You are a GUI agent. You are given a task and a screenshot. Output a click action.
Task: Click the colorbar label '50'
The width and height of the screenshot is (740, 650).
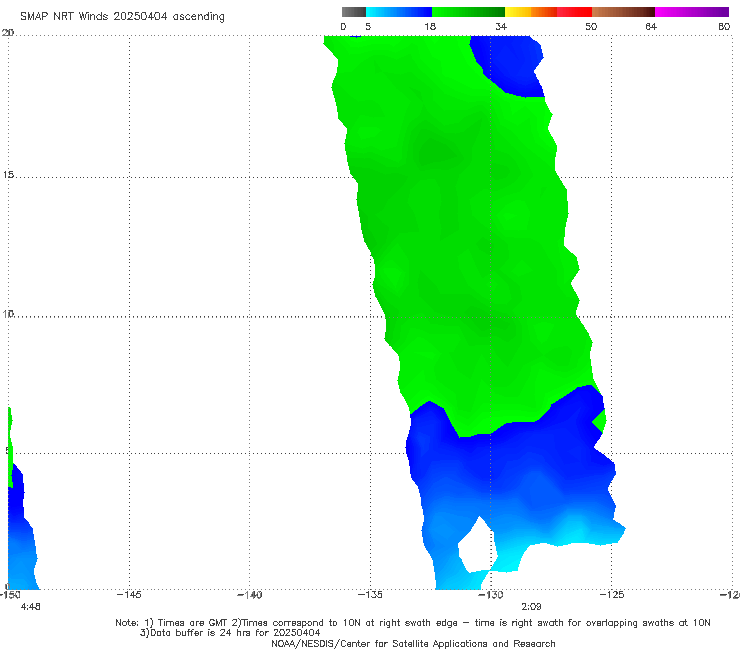click(x=591, y=27)
